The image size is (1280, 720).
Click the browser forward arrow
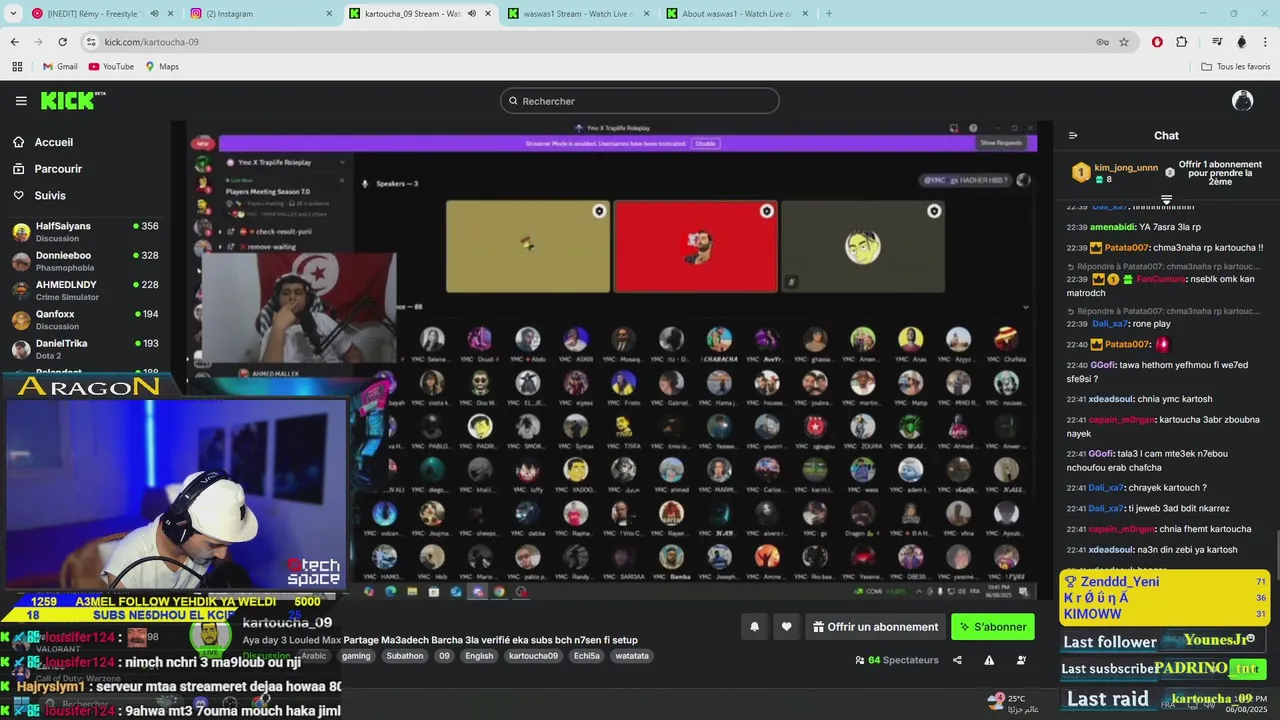pyautogui.click(x=38, y=42)
